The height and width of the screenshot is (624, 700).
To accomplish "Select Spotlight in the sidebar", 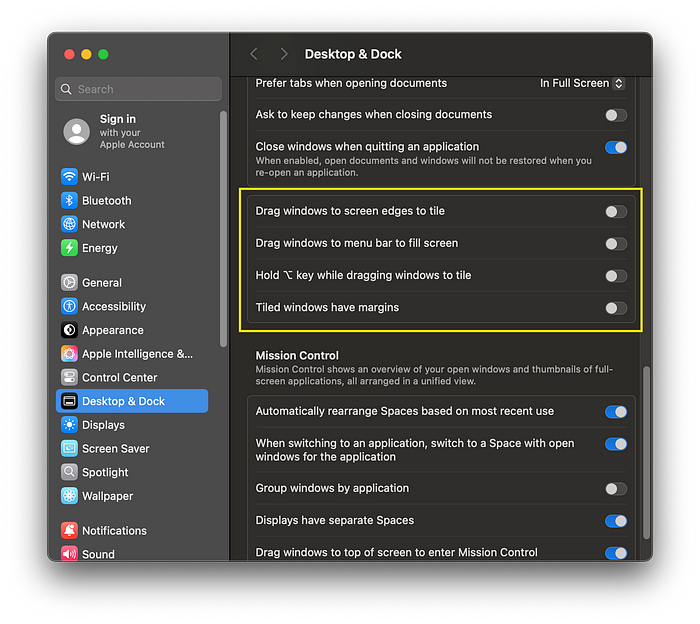I will point(132,472).
